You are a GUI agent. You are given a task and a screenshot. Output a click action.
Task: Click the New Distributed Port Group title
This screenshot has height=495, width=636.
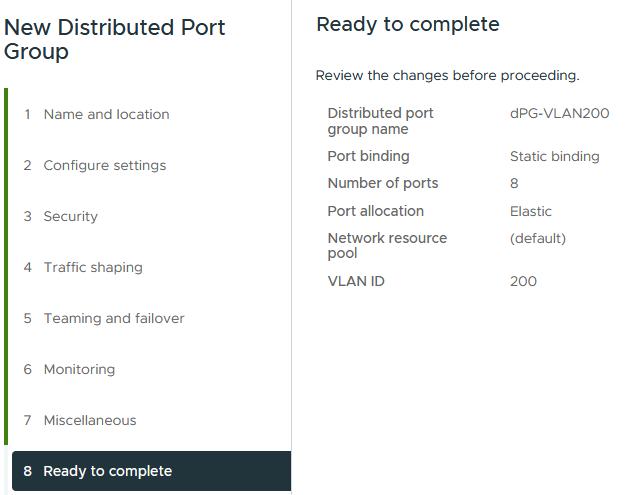[115, 40]
